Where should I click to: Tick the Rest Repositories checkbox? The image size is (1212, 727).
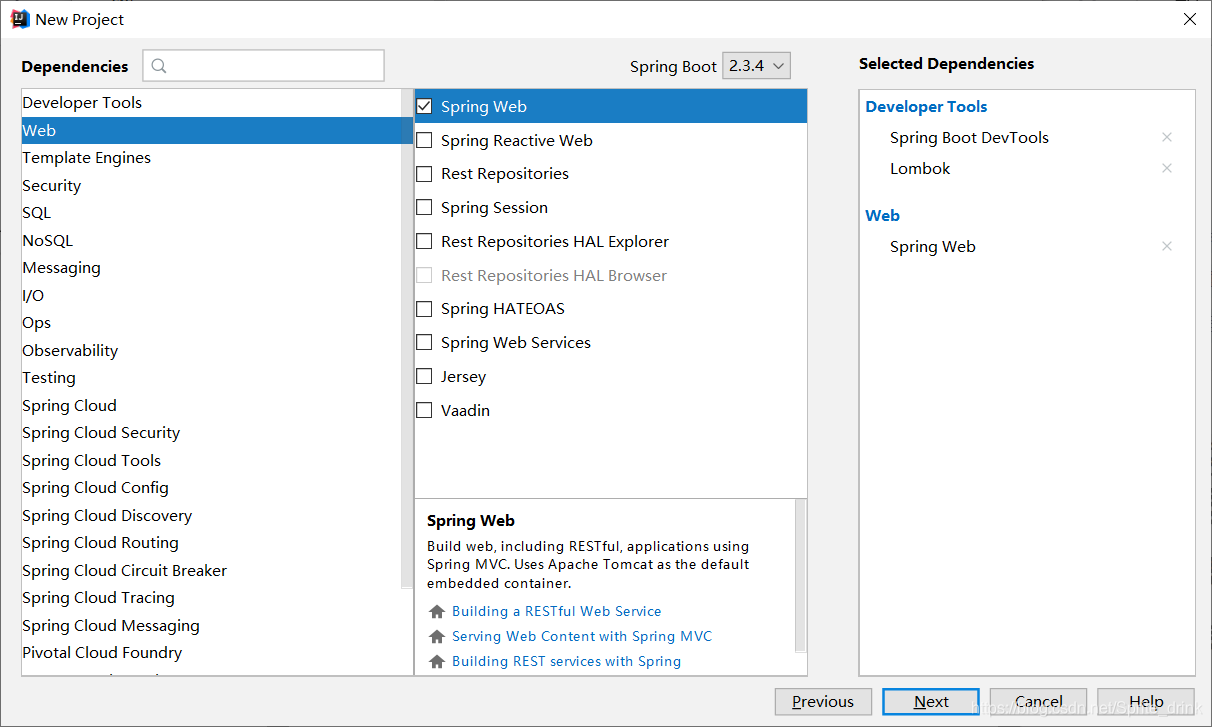(424, 174)
